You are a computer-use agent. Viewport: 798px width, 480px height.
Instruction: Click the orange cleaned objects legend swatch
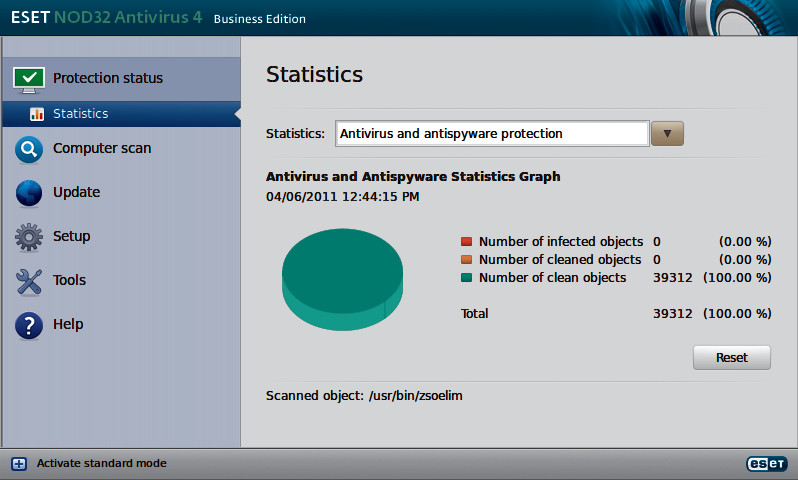tap(466, 260)
